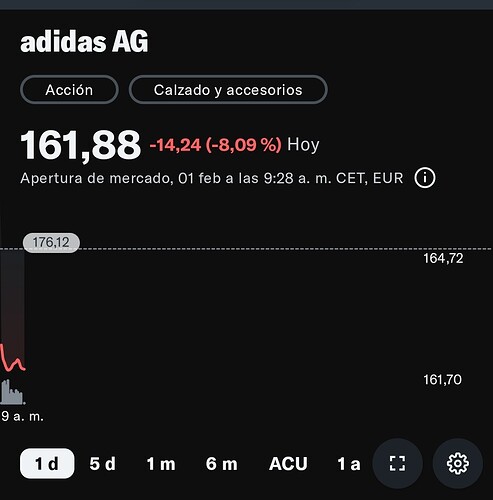
Task: Select the 1 d time range
Action: click(x=47, y=463)
